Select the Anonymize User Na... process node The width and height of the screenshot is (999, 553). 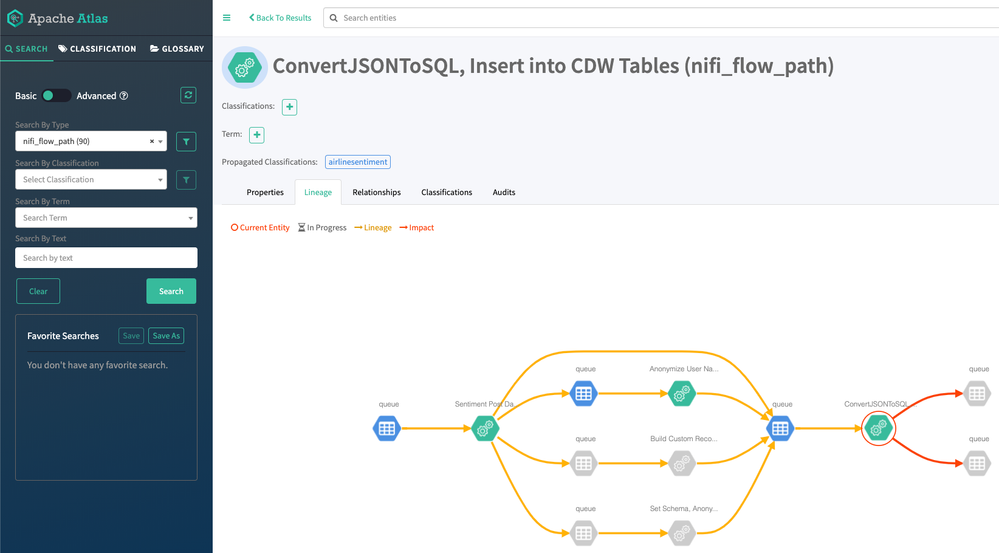pos(682,394)
